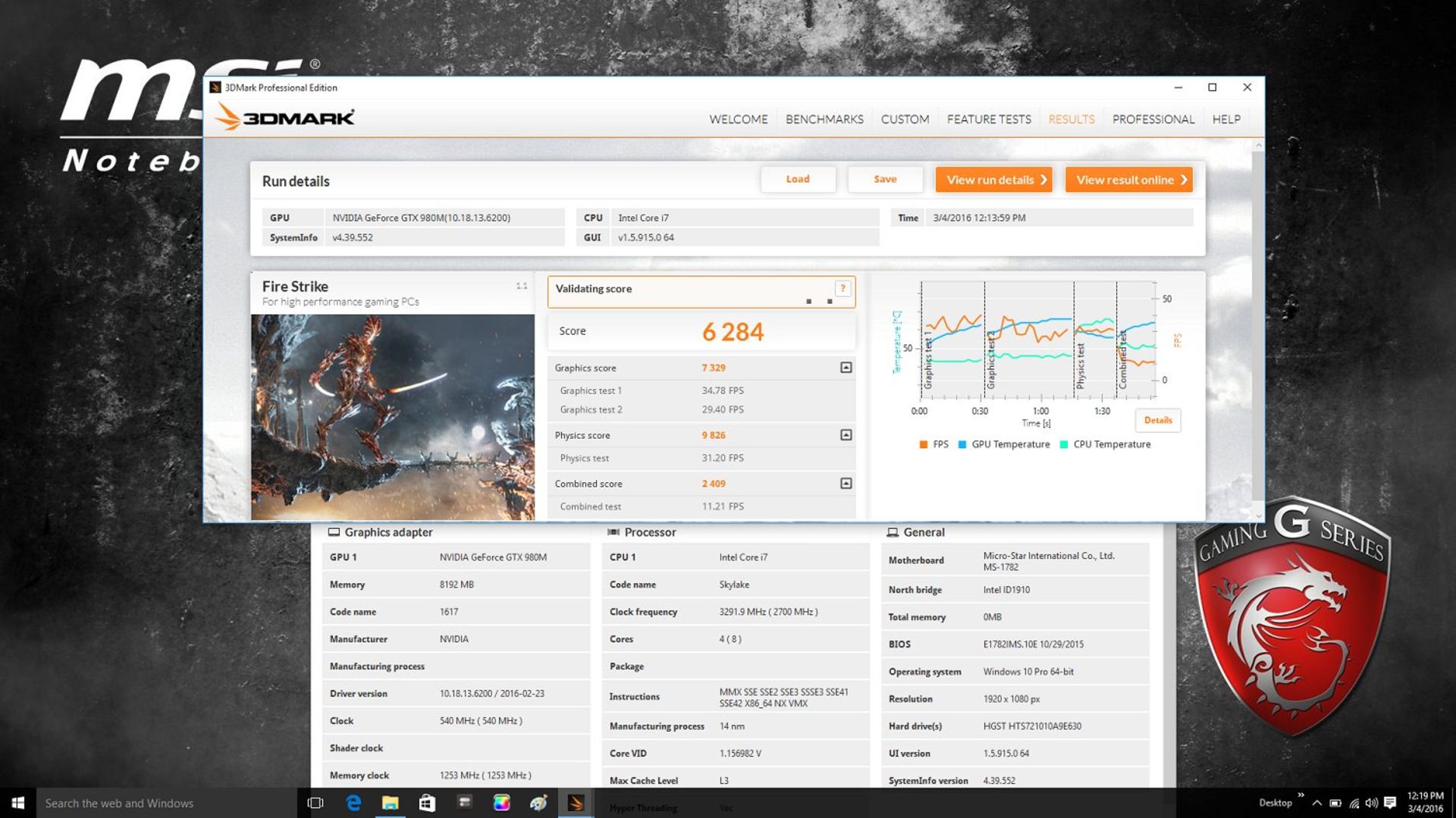Click View run details button
The width and height of the screenshot is (1456, 818).
993,180
